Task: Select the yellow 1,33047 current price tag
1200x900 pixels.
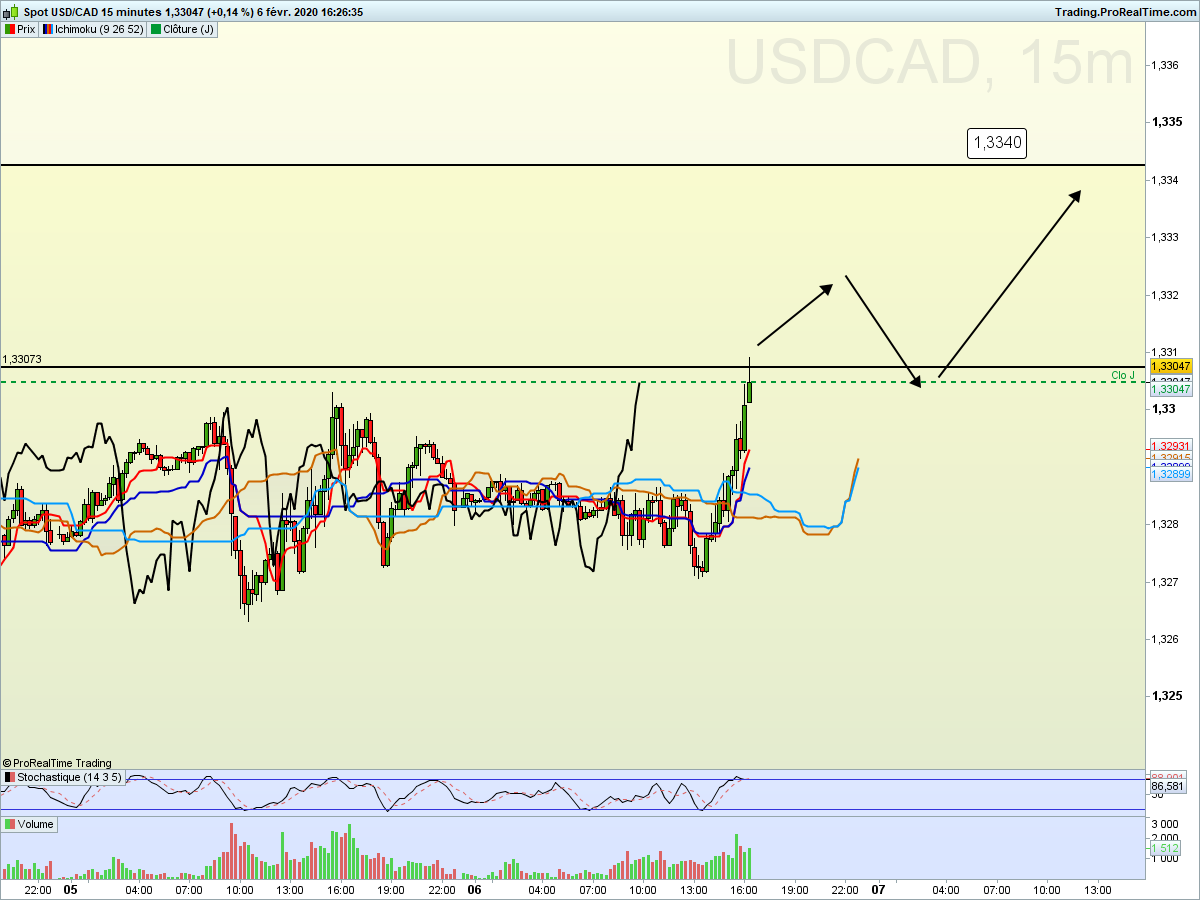Action: tap(1170, 367)
